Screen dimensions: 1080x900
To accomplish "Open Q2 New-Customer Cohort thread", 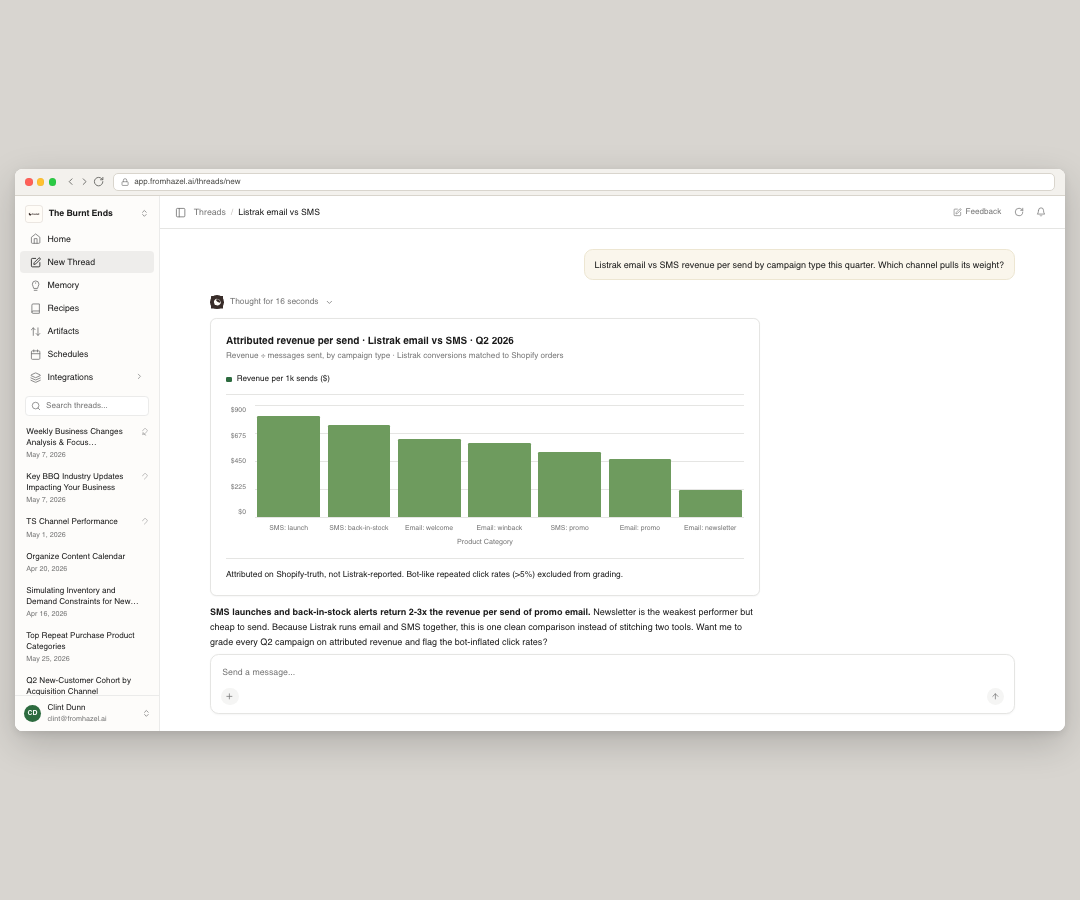I will 79,685.
